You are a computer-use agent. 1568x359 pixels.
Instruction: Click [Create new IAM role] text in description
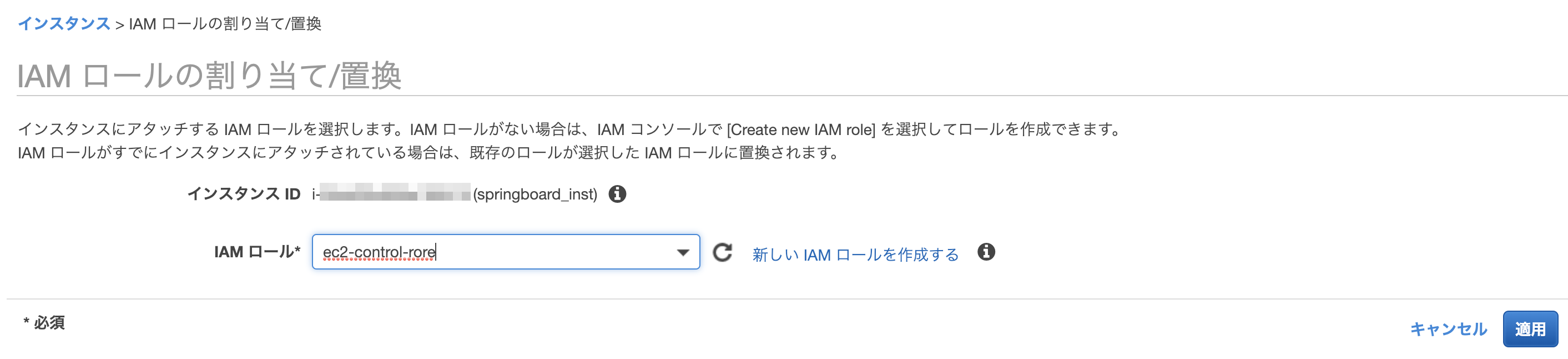pyautogui.click(x=800, y=129)
